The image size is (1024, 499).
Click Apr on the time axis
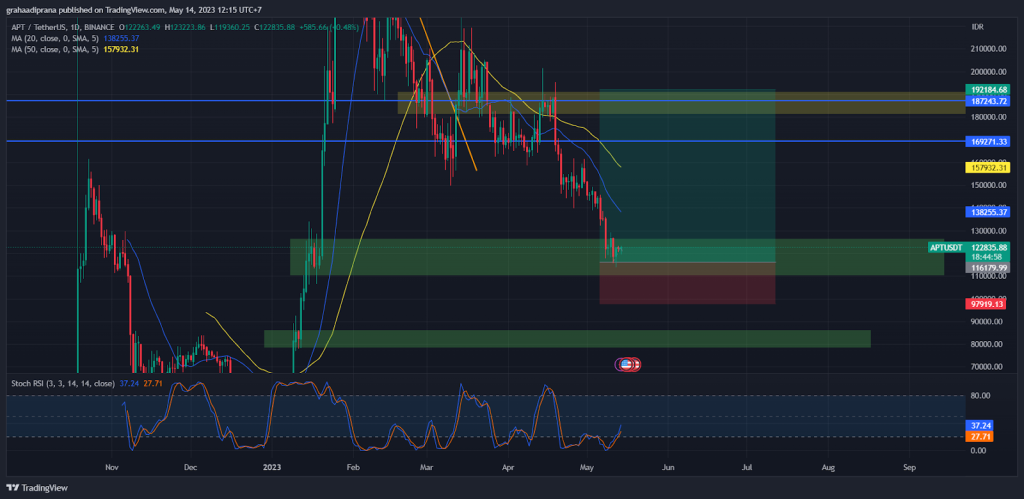point(507,468)
